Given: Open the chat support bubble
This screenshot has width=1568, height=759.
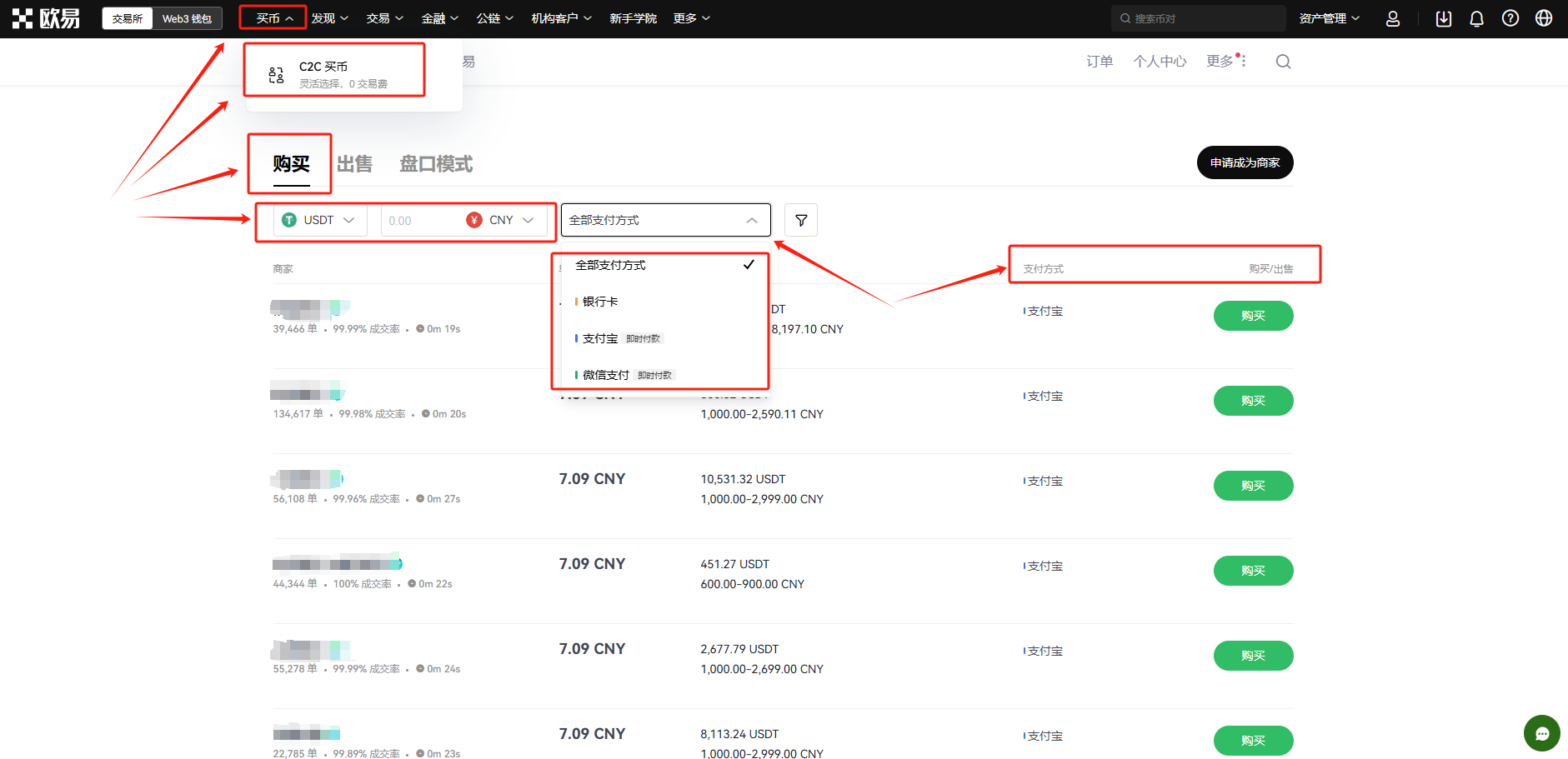Looking at the screenshot, I should 1542,733.
